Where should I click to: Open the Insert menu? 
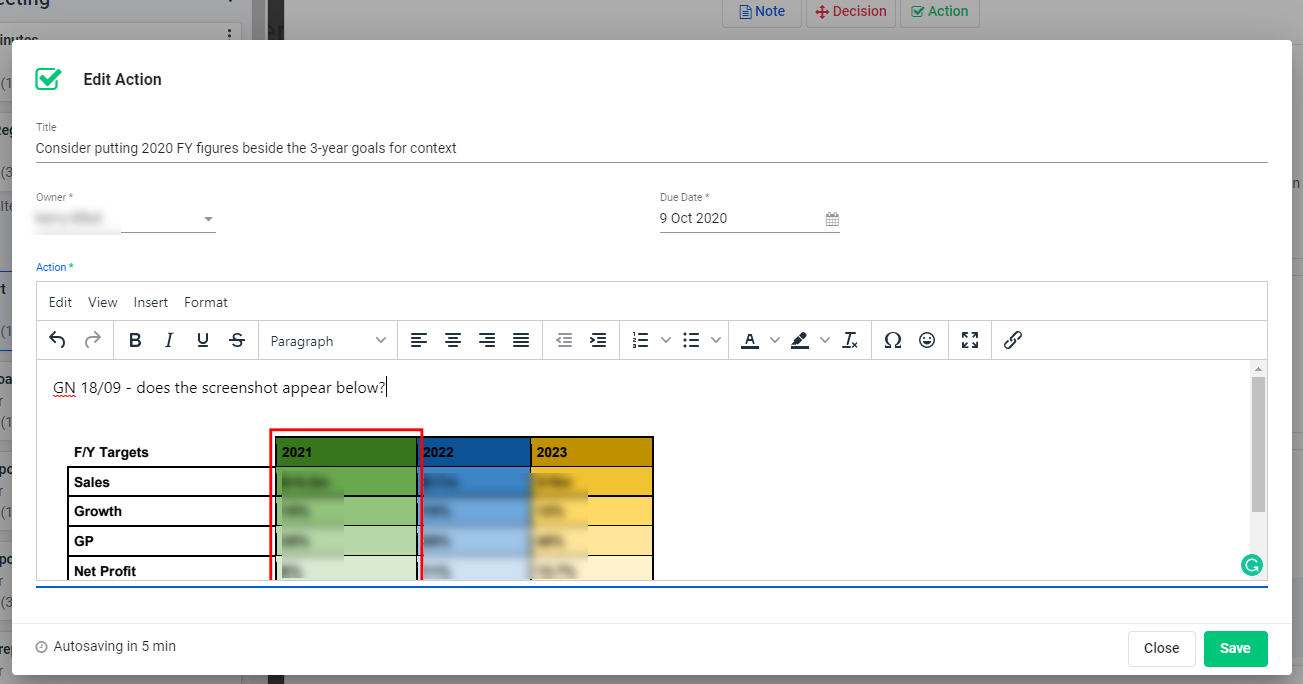pos(151,302)
